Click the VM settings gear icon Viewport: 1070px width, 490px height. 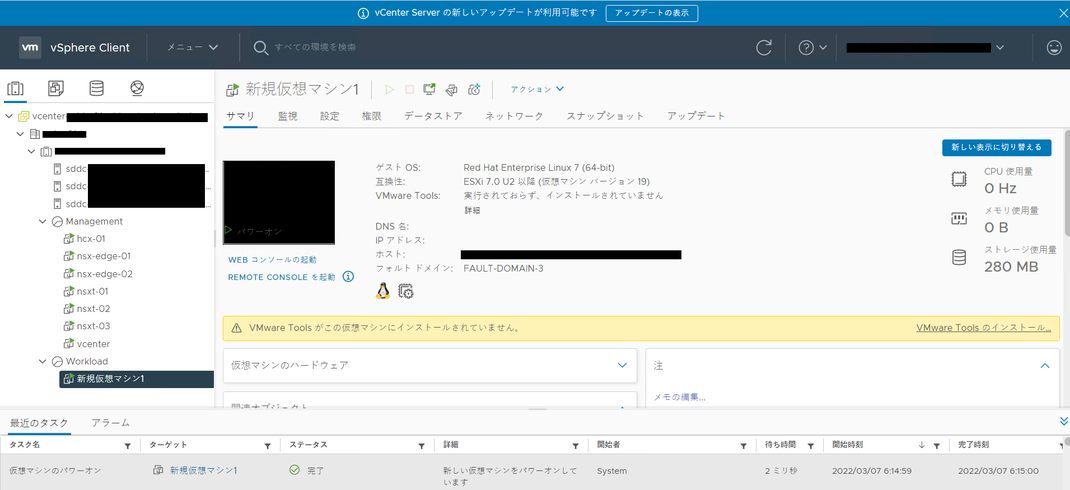point(406,291)
